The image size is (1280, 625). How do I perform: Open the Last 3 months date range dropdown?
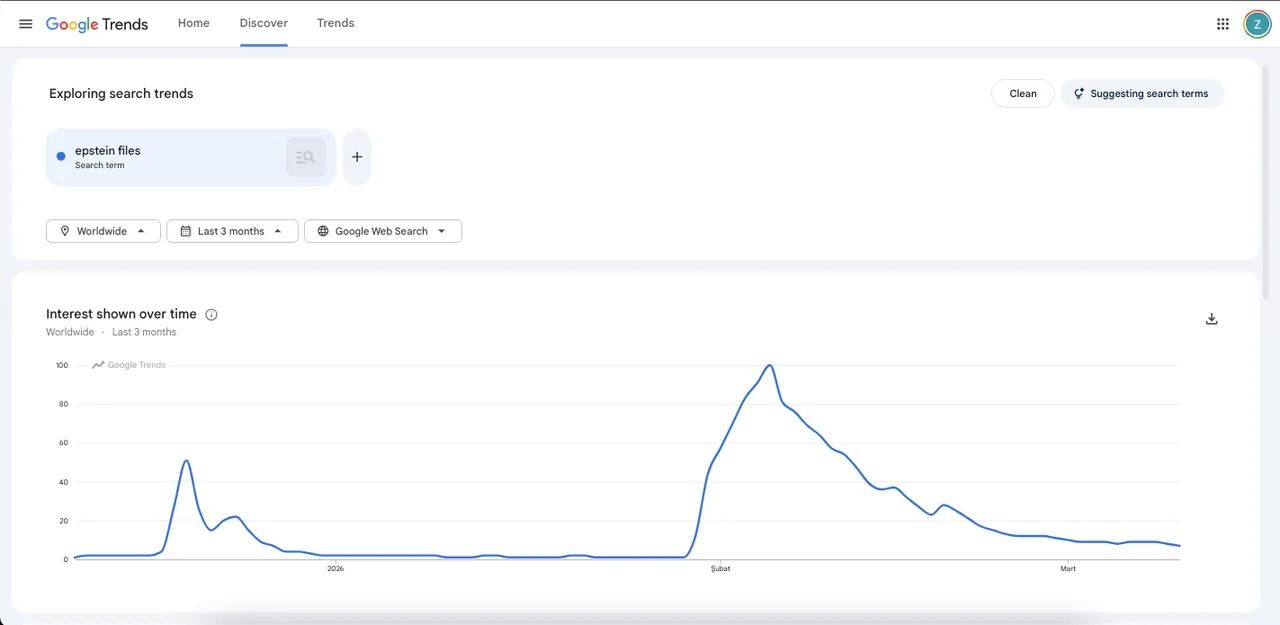coord(232,231)
